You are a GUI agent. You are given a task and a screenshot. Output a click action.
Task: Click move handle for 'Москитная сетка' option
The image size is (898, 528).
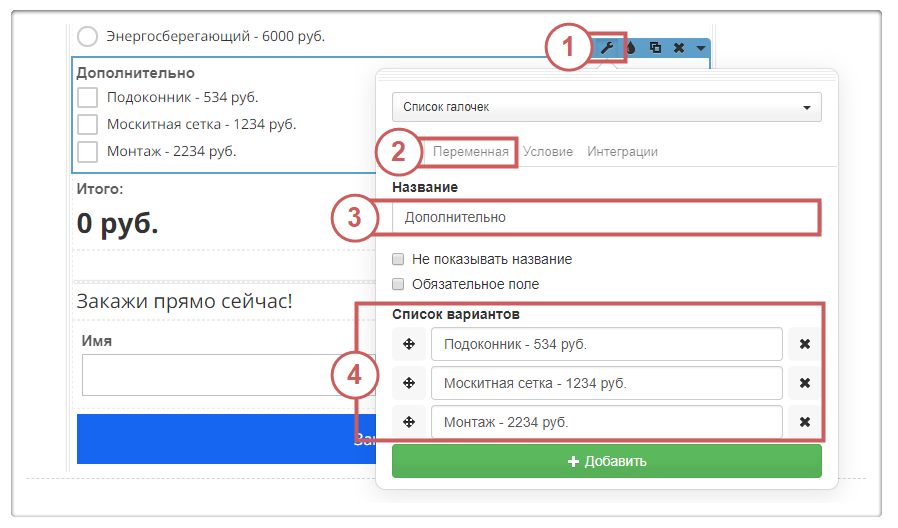point(408,383)
